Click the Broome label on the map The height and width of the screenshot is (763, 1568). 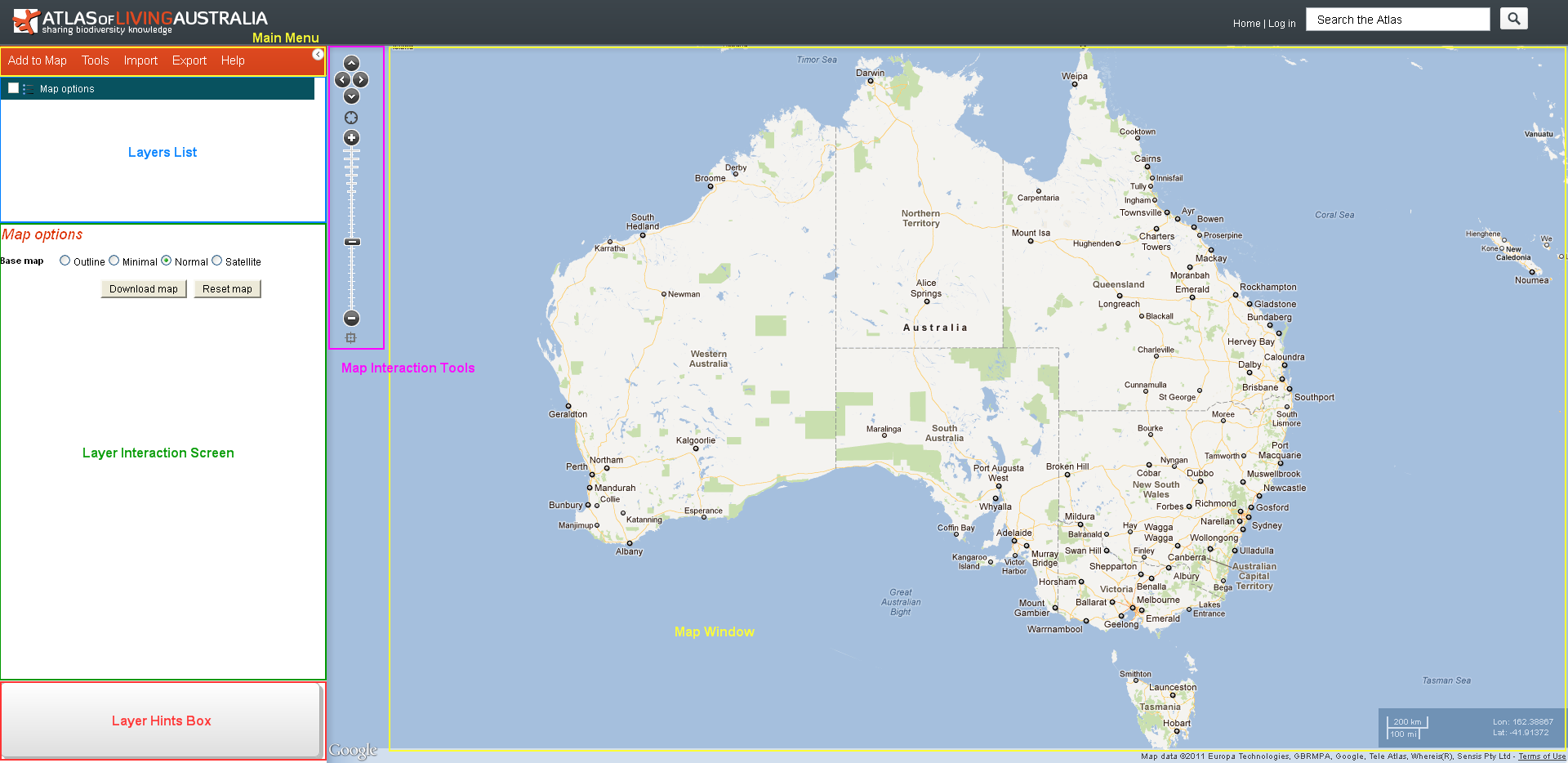click(x=710, y=178)
